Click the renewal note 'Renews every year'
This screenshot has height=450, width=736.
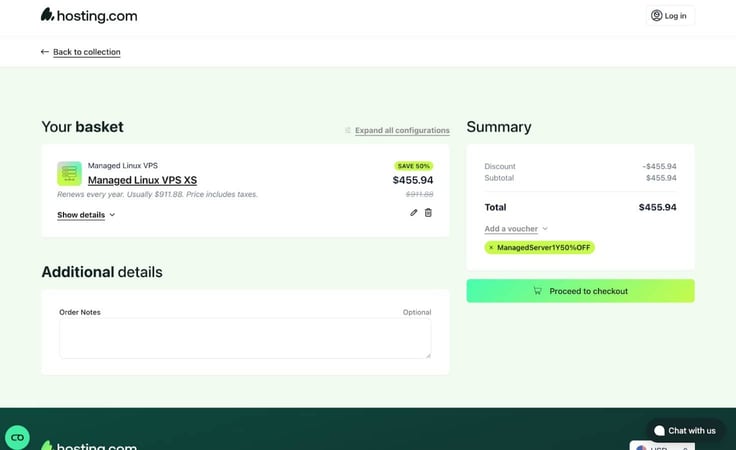pyautogui.click(x=90, y=194)
